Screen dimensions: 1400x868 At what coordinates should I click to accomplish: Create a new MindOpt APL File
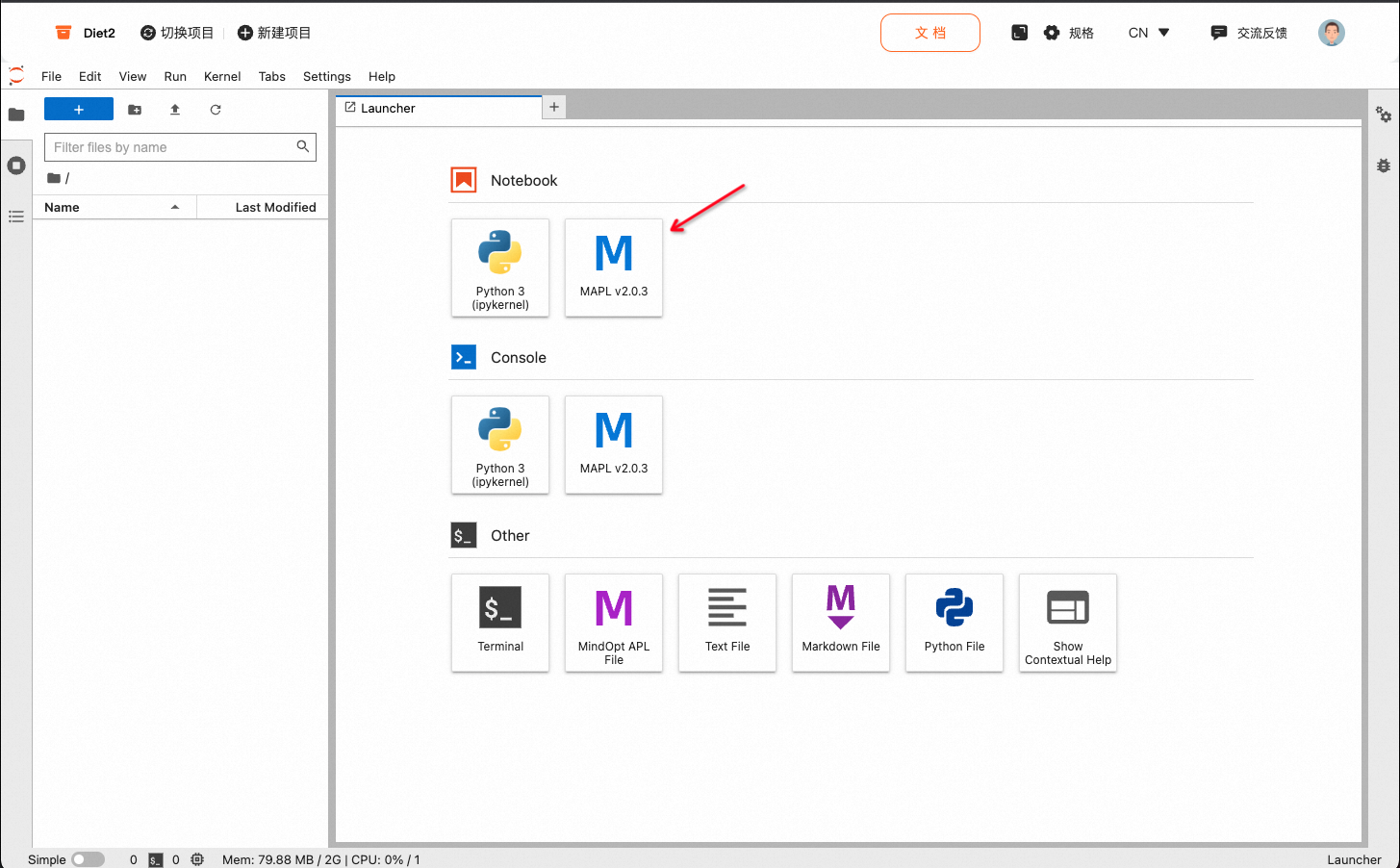(614, 622)
